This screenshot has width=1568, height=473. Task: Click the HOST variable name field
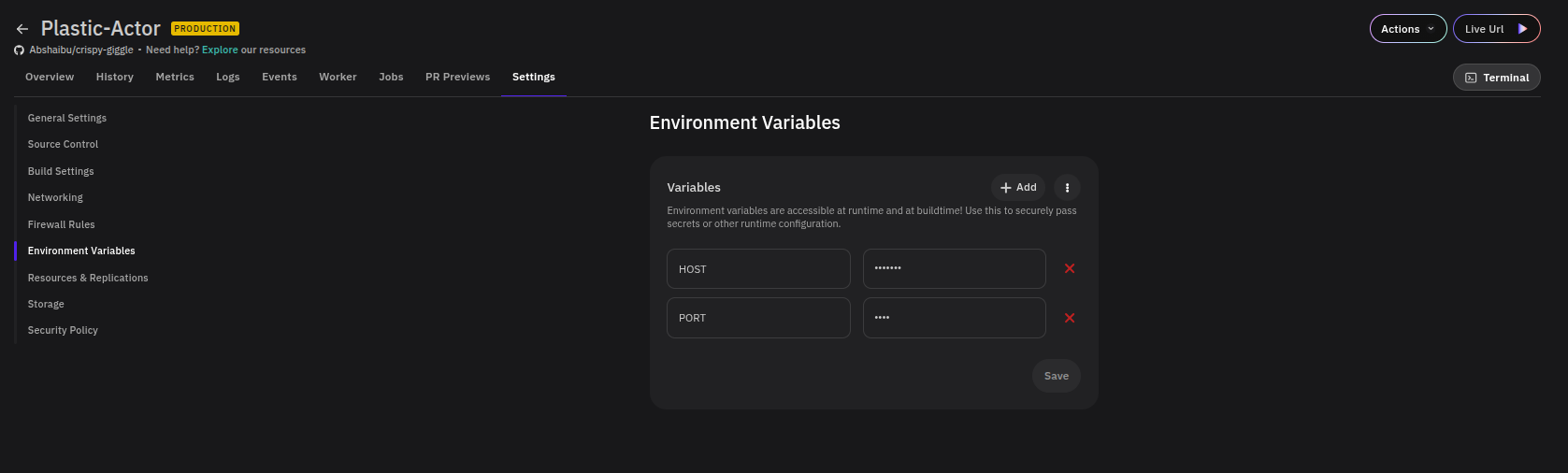tap(758, 268)
